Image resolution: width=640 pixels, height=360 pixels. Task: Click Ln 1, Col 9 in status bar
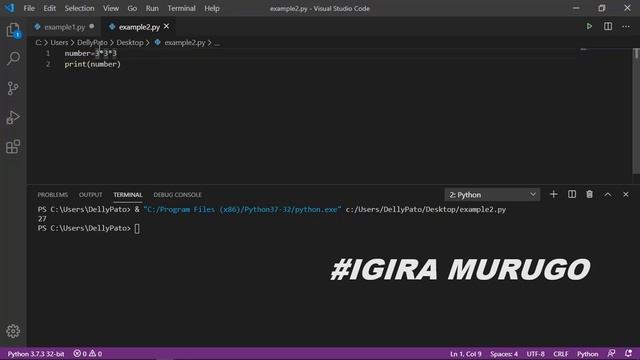[466, 353]
